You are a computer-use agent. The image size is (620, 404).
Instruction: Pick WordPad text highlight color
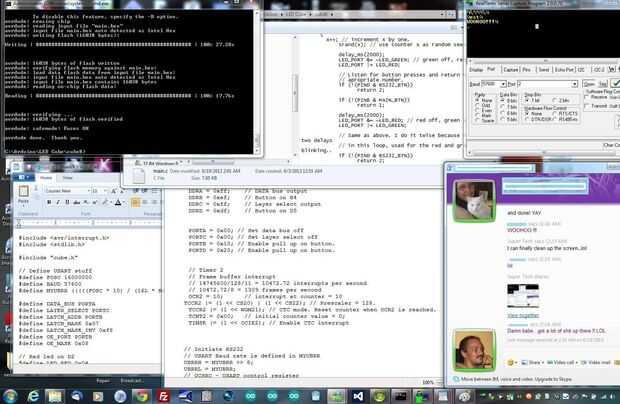105,202
